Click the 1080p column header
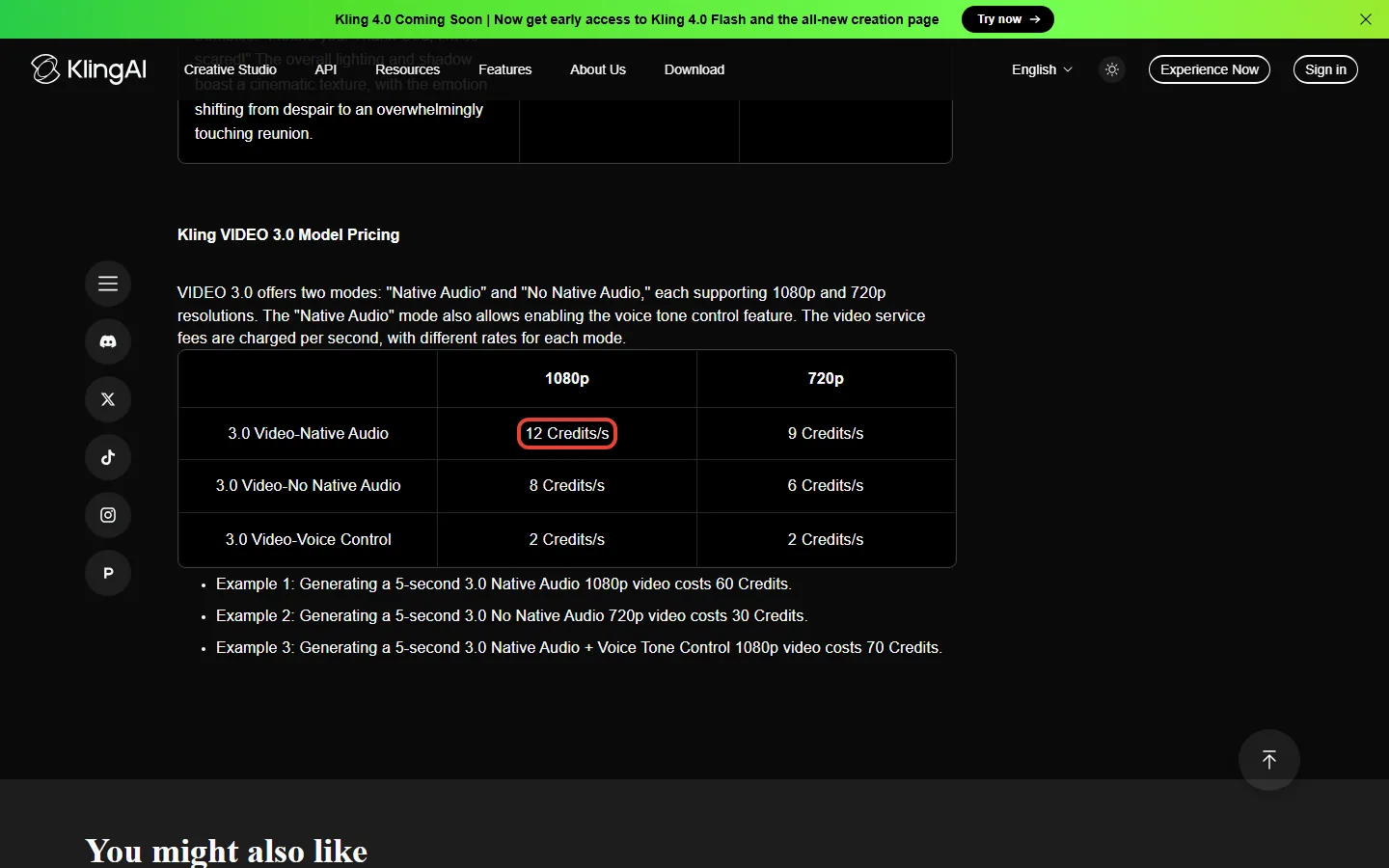This screenshot has height=868, width=1389. (x=567, y=379)
